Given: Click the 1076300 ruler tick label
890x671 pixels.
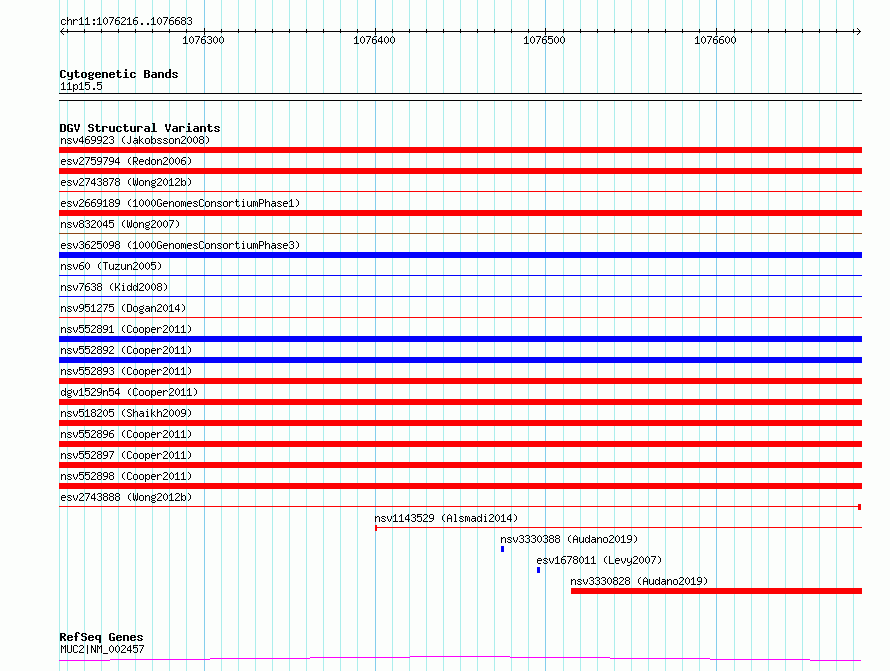Looking at the screenshot, I should click(203, 40).
